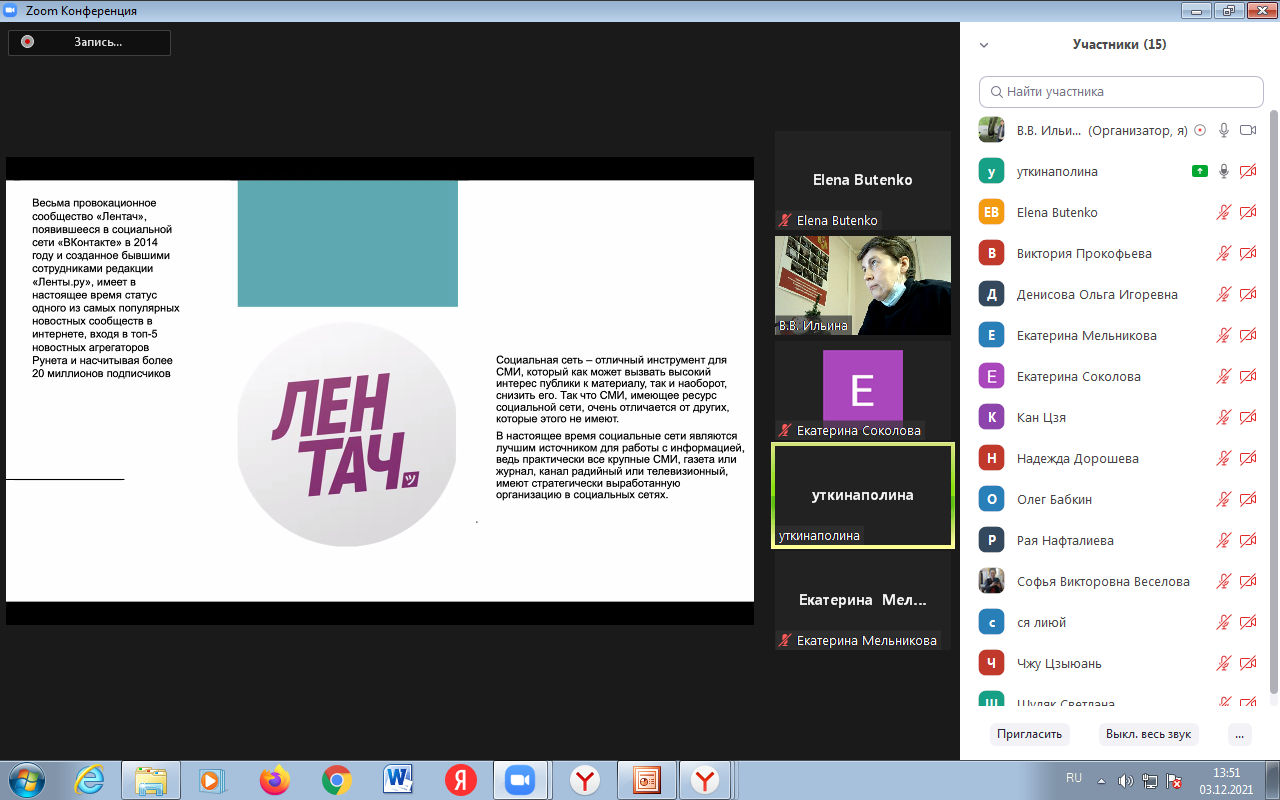Image resolution: width=1280 pixels, height=800 pixels.
Task: Click Чжу Цзыюань's muted microphone icon
Action: [1223, 663]
